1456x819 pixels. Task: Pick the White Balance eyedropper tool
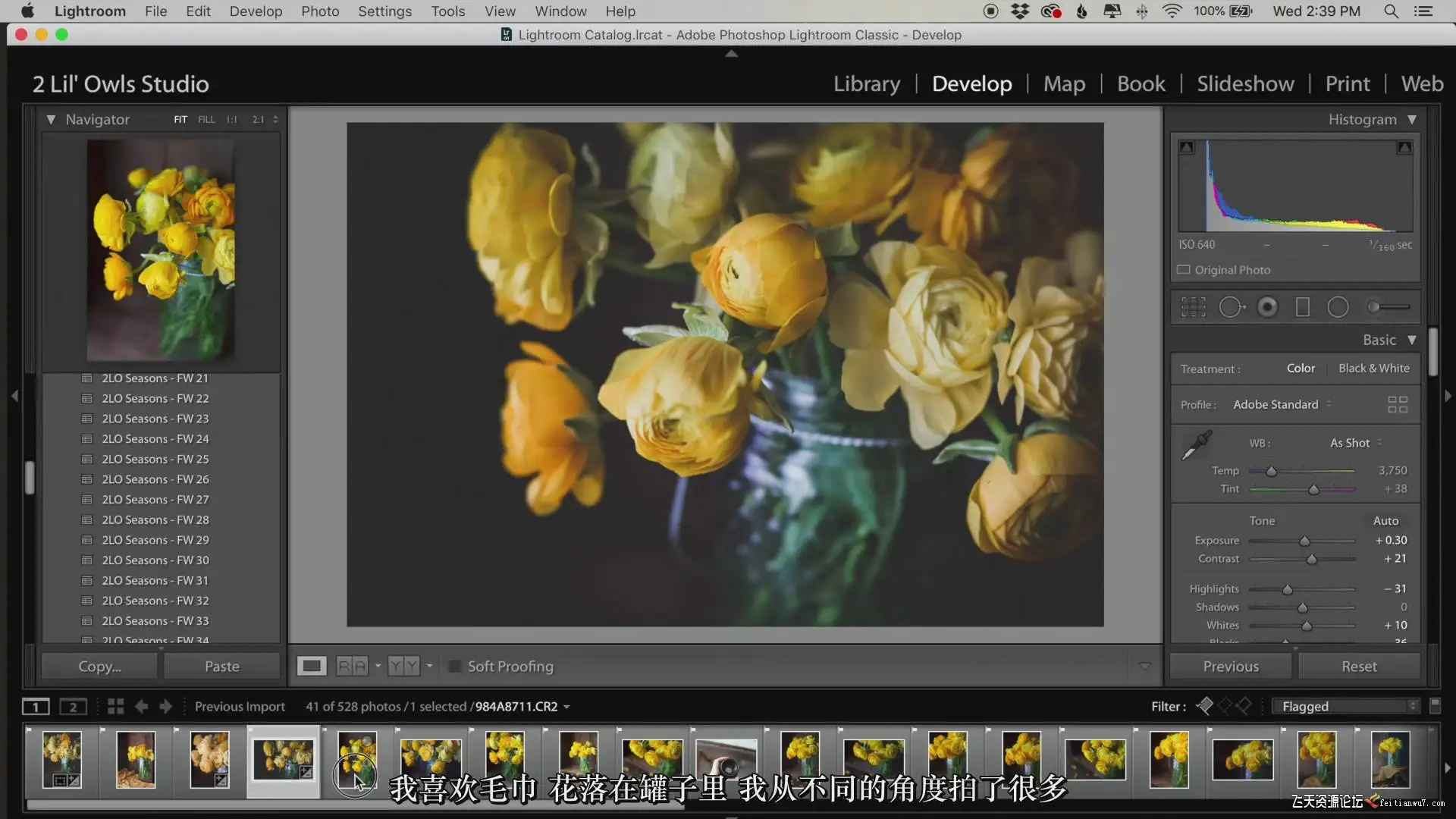click(1197, 446)
